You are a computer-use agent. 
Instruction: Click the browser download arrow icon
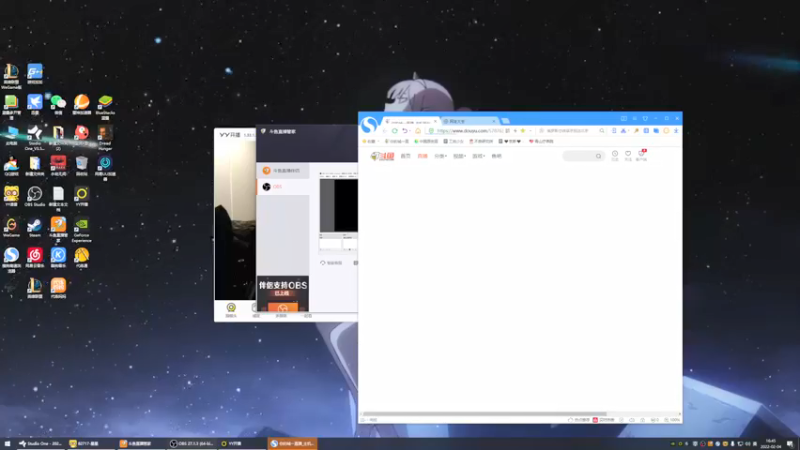coord(676,131)
